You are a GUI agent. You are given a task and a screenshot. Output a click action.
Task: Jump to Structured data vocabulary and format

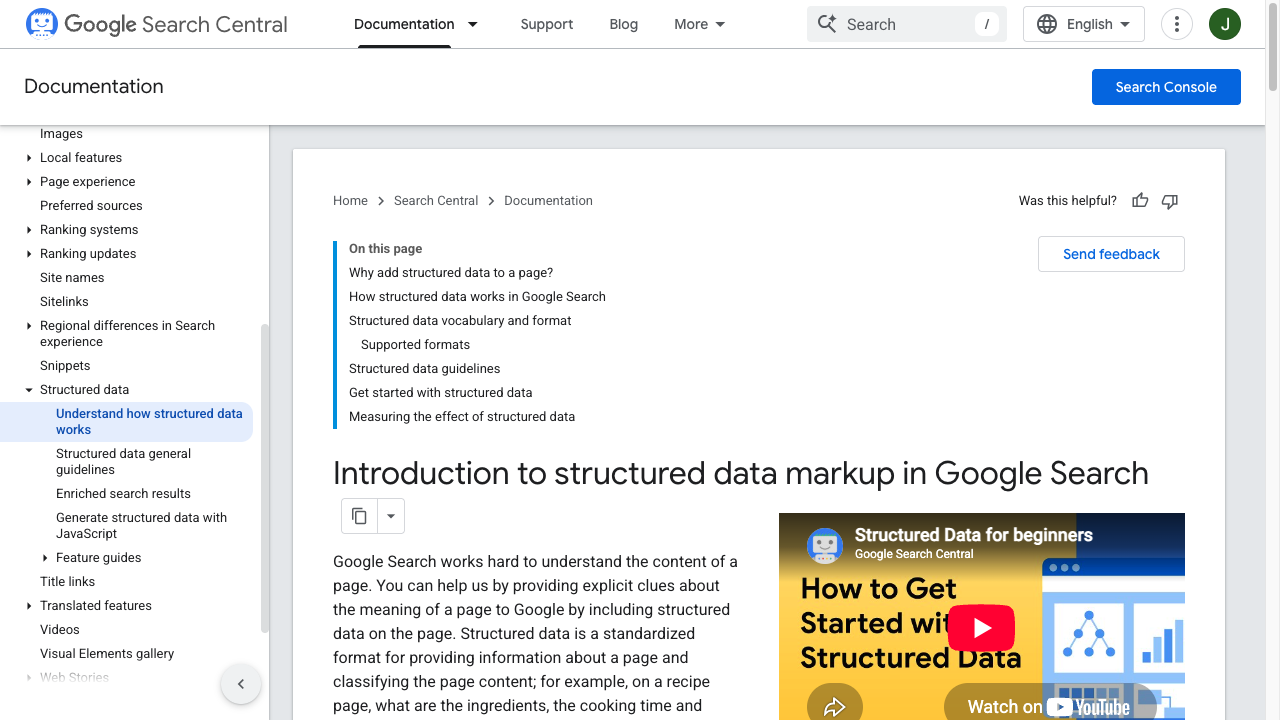[460, 321]
